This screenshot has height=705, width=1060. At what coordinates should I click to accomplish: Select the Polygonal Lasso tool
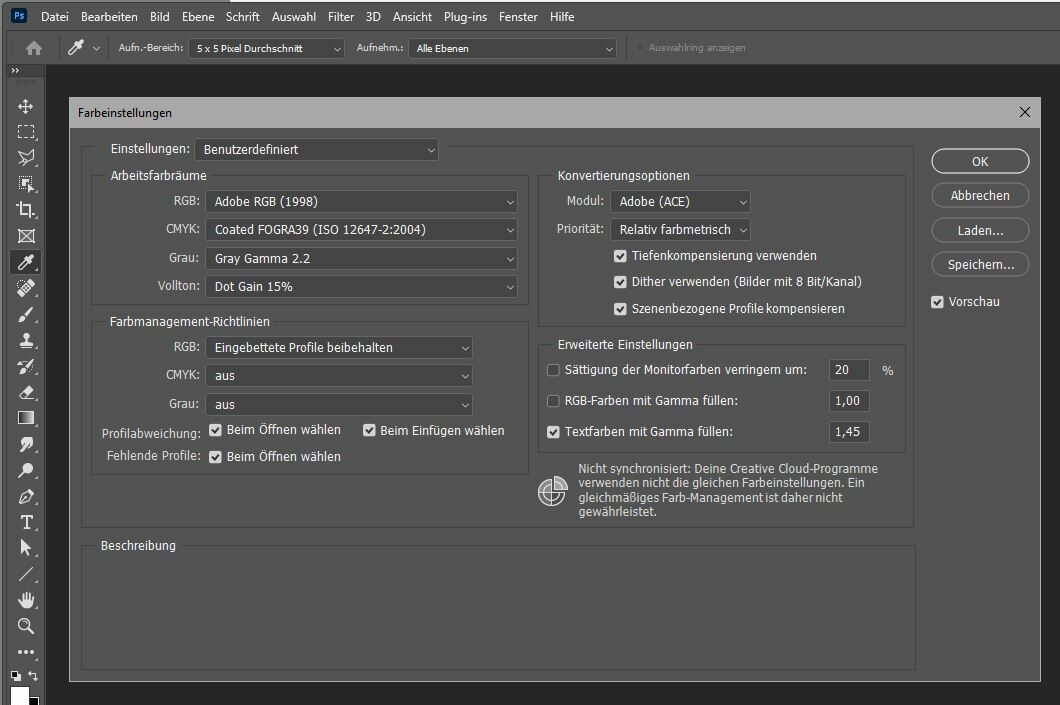pyautogui.click(x=26, y=157)
